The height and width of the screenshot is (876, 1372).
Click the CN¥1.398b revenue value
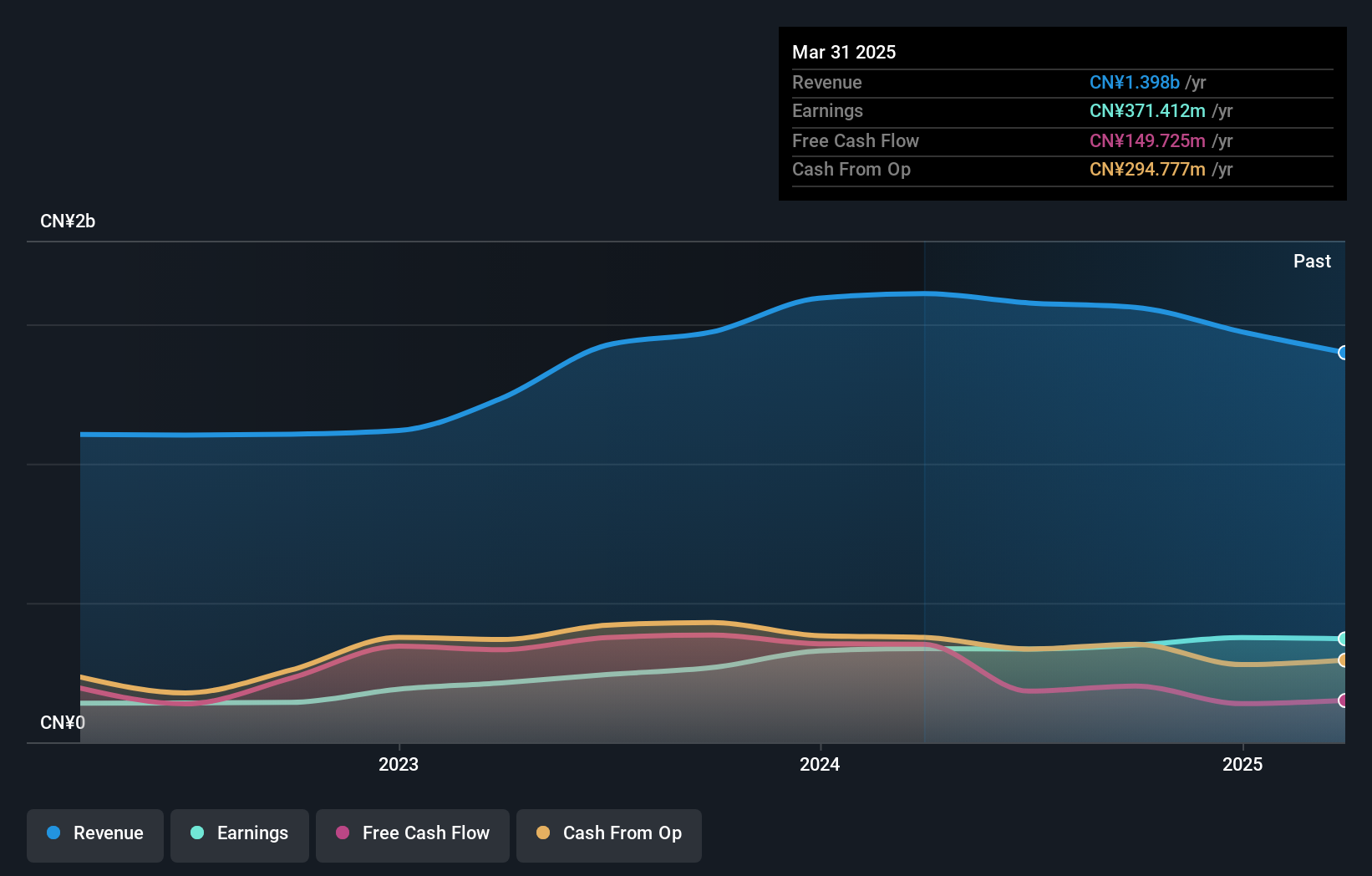pos(1135,82)
